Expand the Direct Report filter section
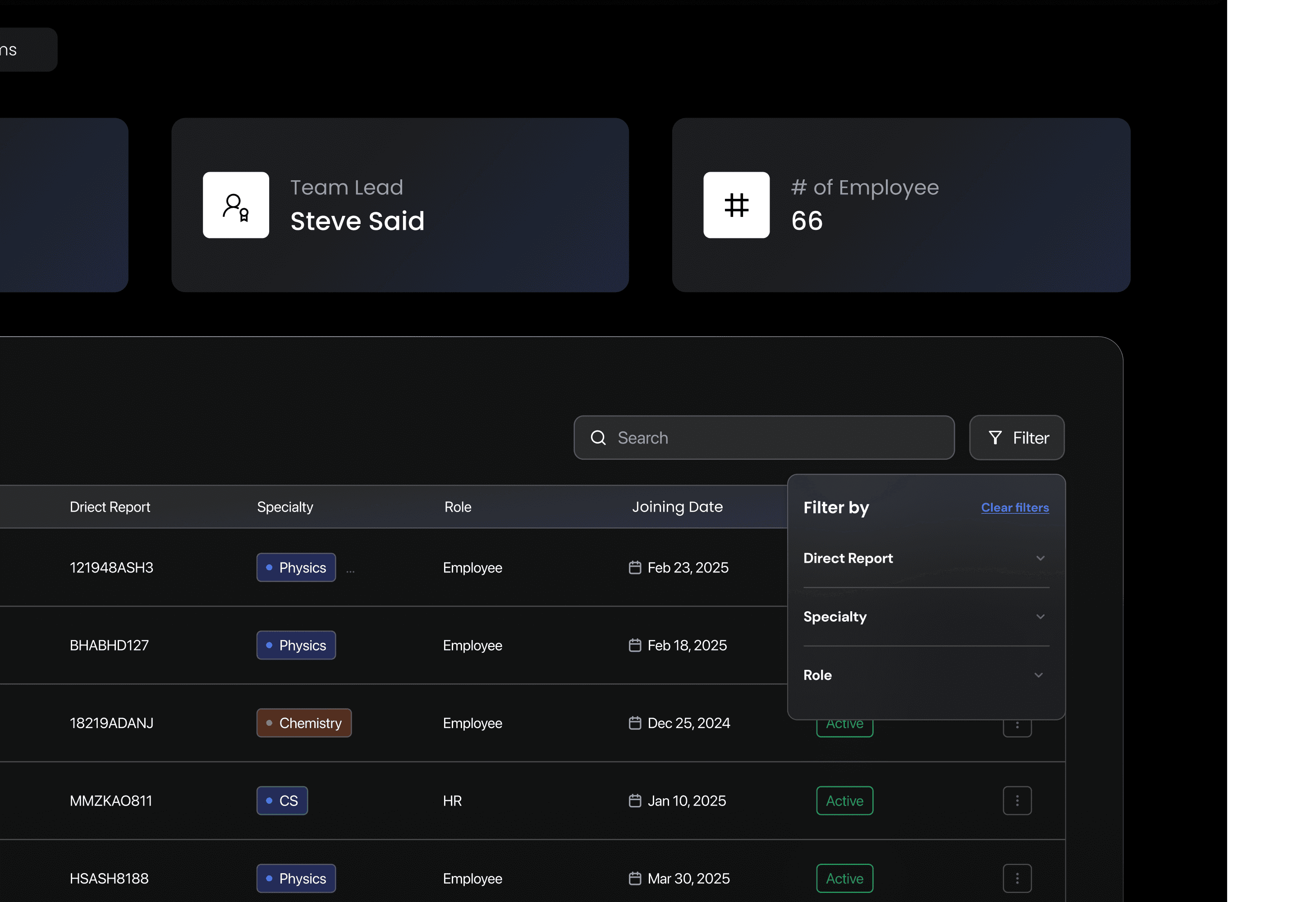This screenshot has width=1316, height=902. (1039, 559)
